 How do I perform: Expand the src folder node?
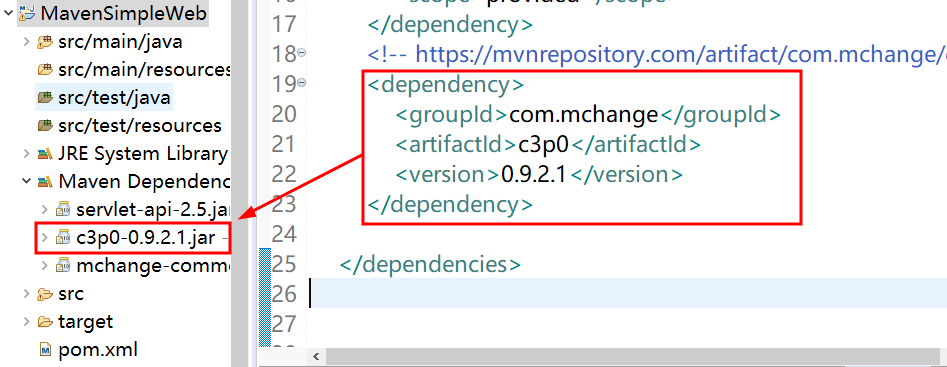[x=26, y=293]
